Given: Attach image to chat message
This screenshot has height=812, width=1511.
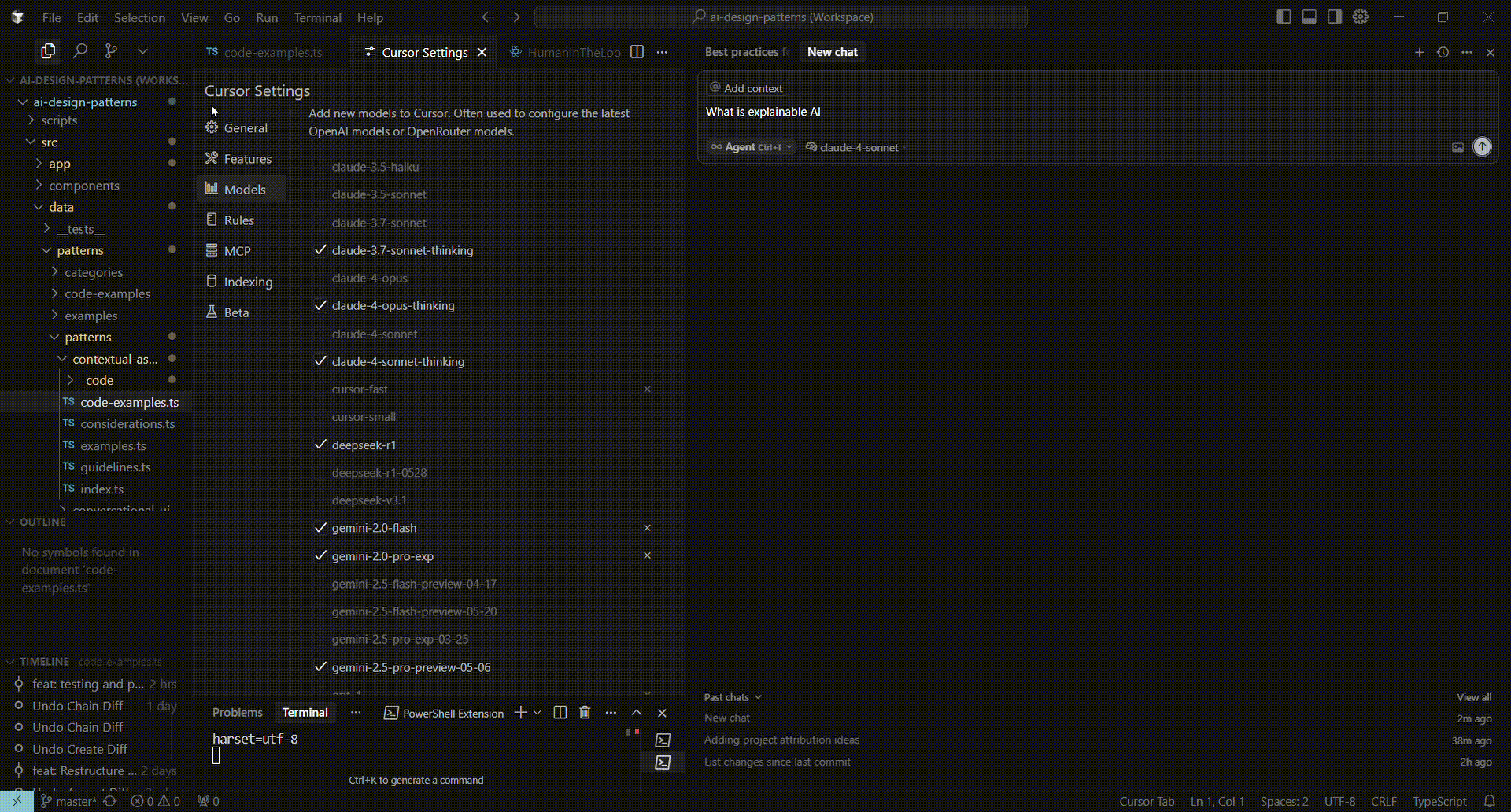Looking at the screenshot, I should tap(1457, 147).
